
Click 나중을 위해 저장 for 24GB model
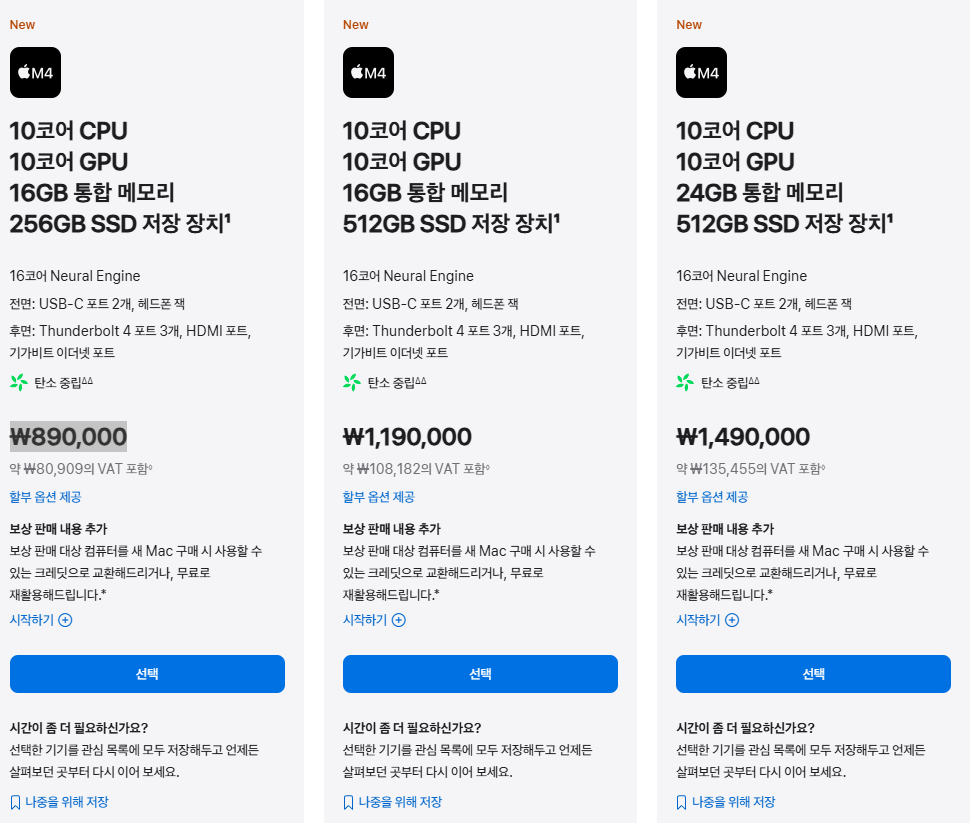tap(733, 803)
